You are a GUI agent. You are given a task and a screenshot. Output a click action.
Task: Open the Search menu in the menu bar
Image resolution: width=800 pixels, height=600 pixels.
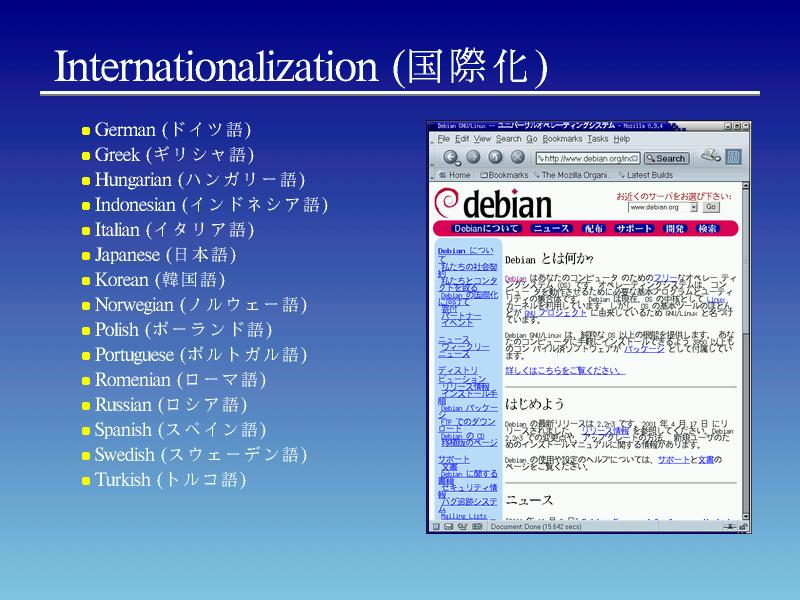point(509,139)
